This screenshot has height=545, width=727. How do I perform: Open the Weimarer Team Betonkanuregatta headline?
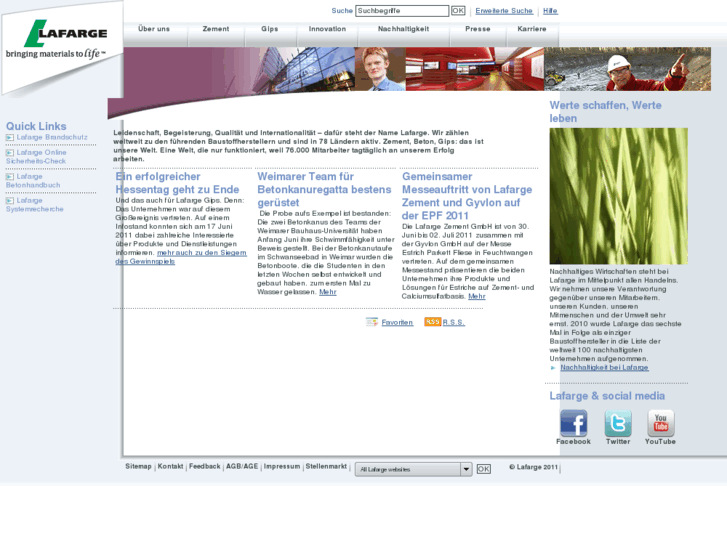tap(324, 190)
